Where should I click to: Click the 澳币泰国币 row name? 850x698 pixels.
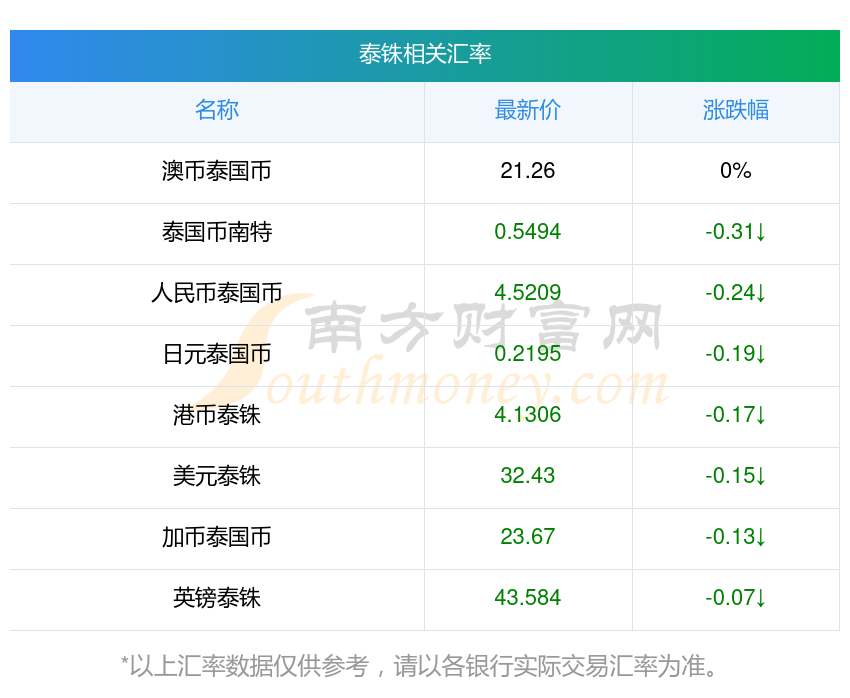coord(217,171)
